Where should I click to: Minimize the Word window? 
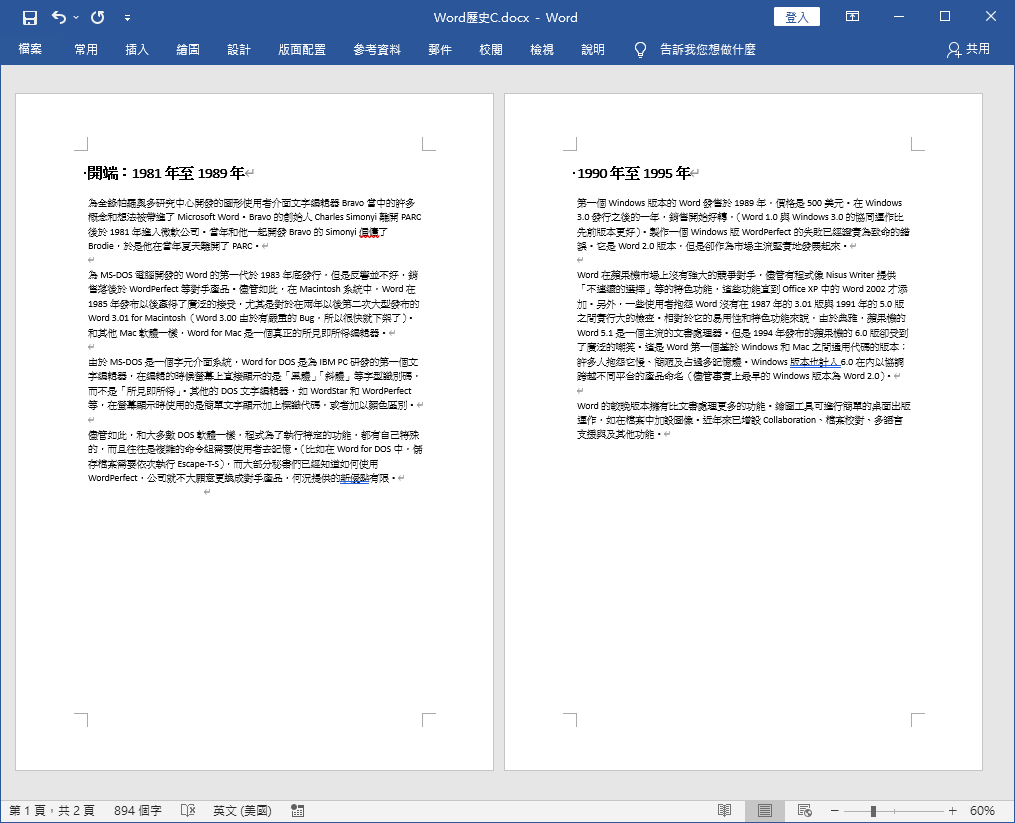pos(898,17)
